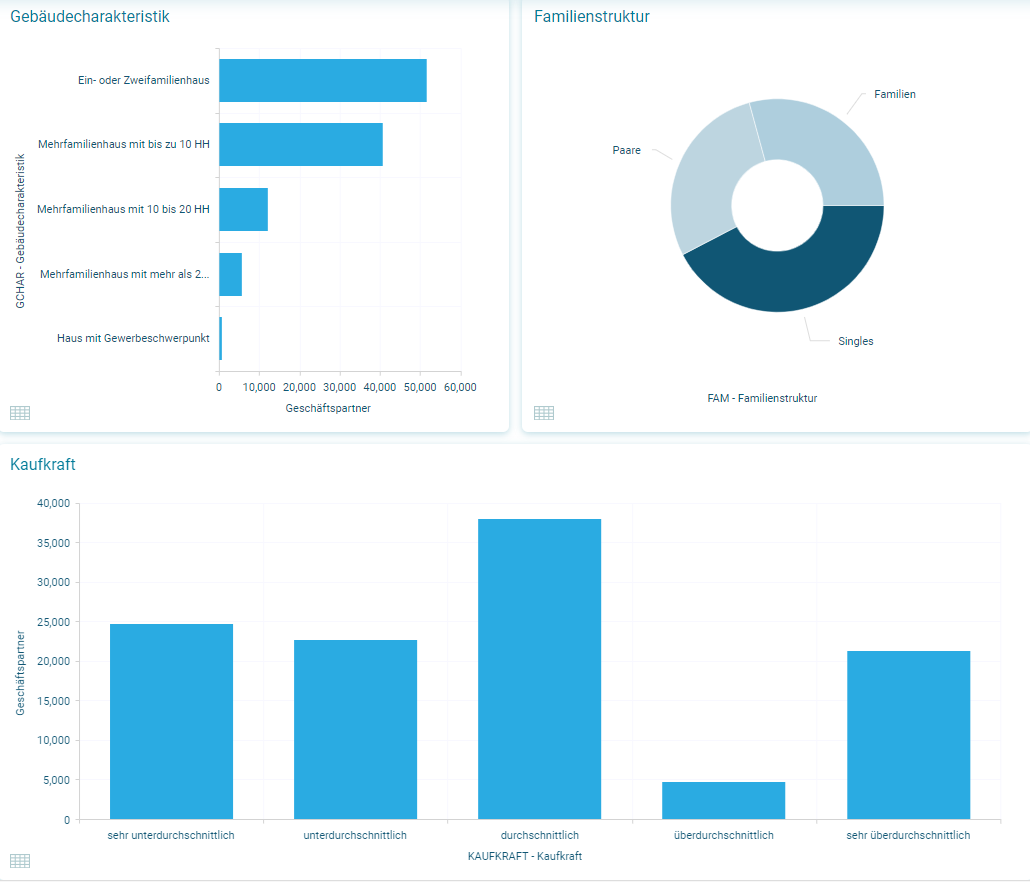
Task: Click the sehr unterdurchschnittlich axis label
Action: pyautogui.click(x=171, y=835)
